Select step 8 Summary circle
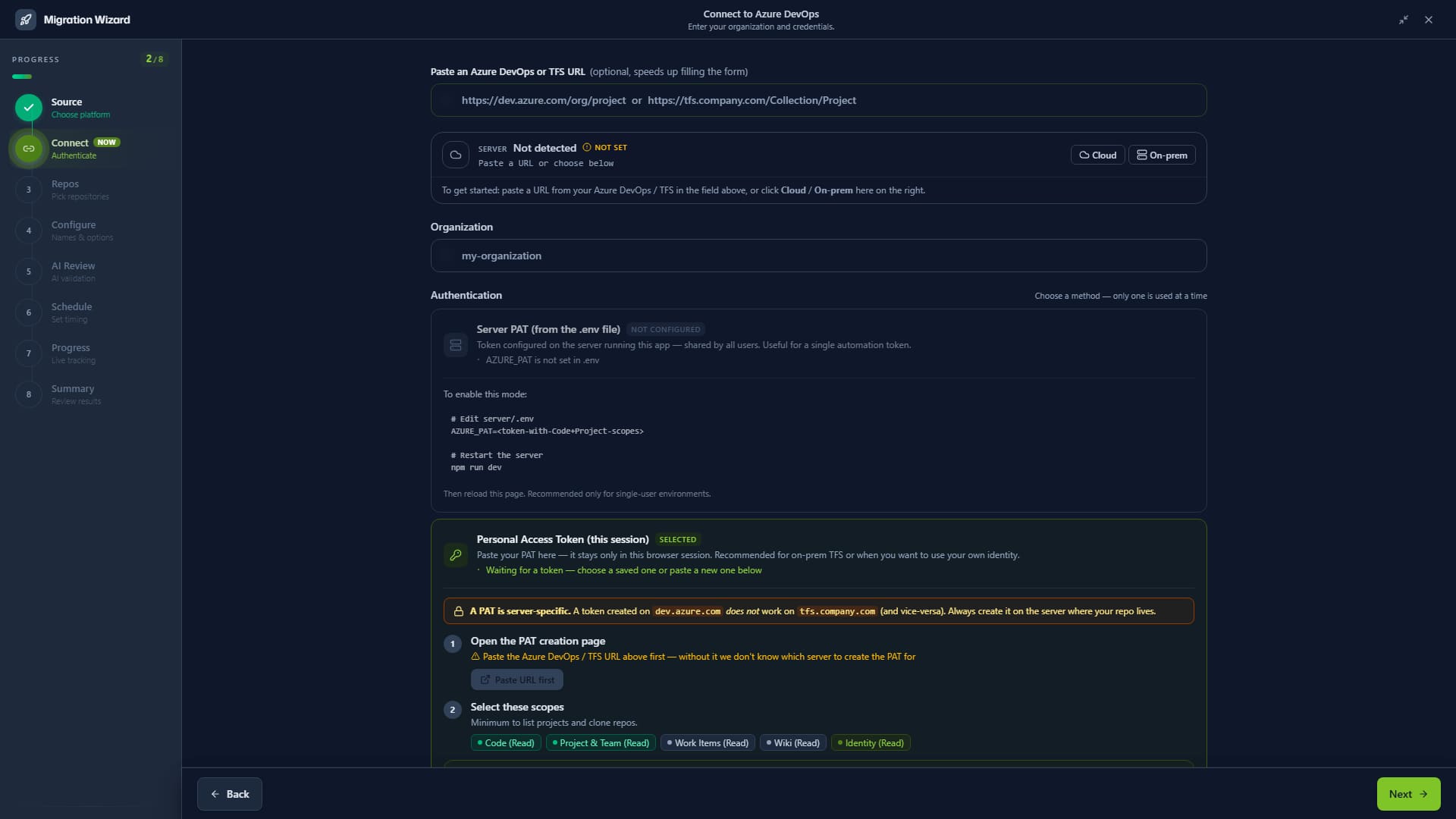1456x819 pixels. coord(29,394)
